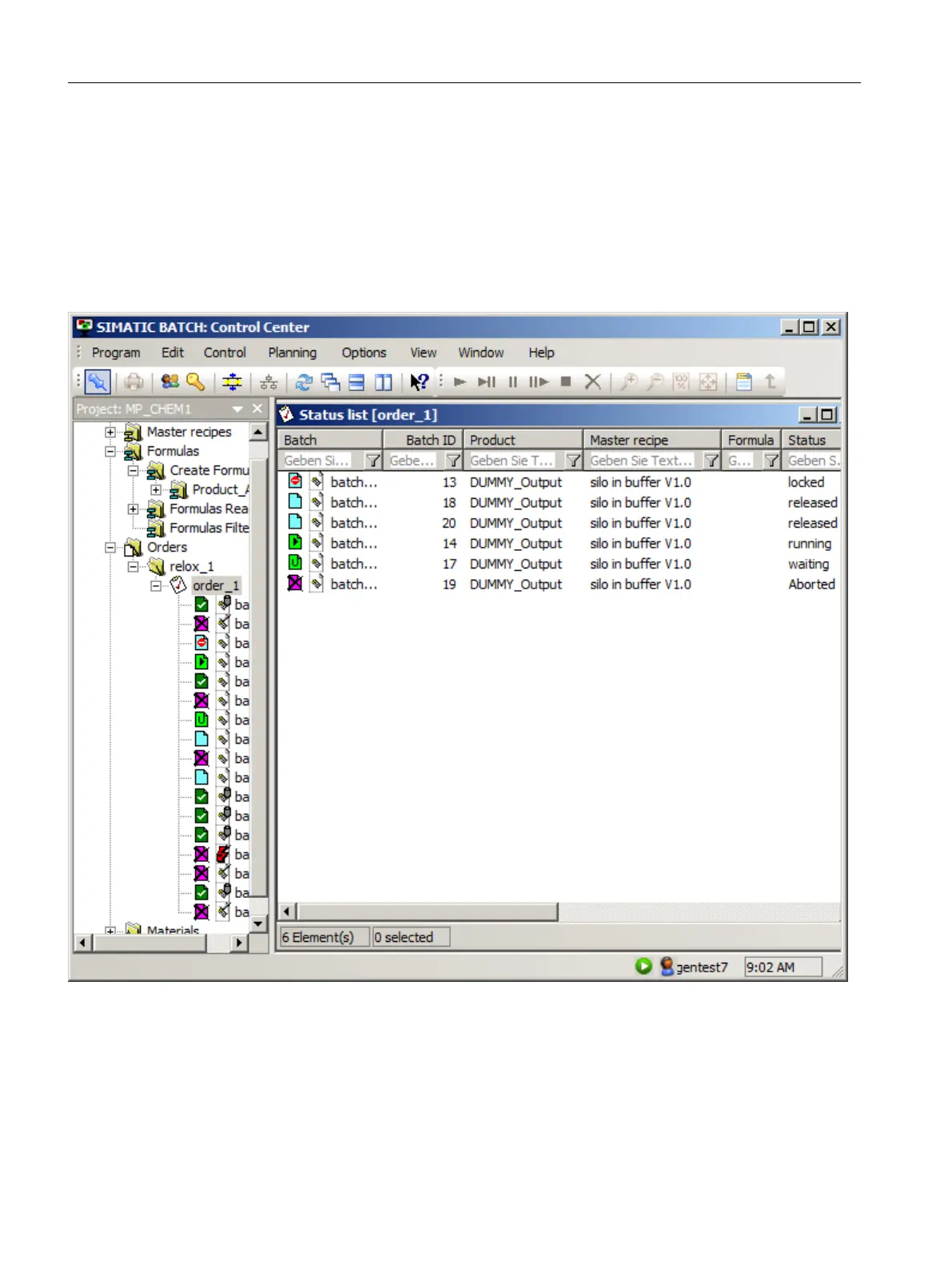Sort by the Formula column header

751,440
